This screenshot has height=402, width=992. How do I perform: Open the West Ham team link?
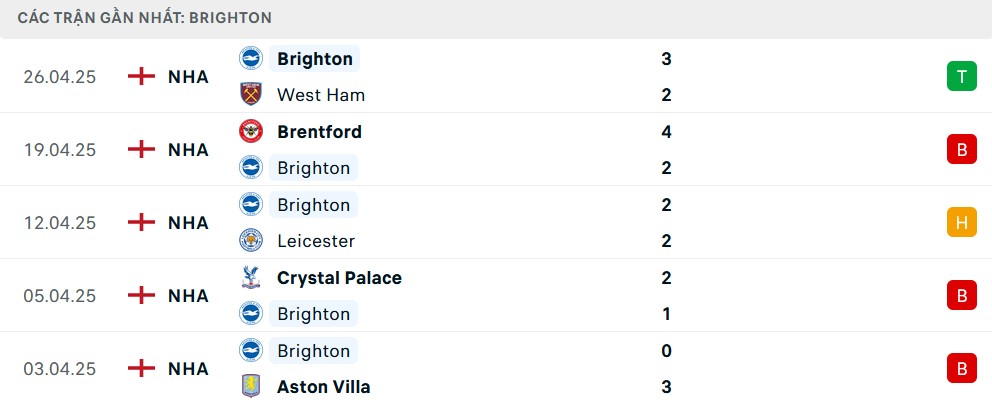point(321,95)
